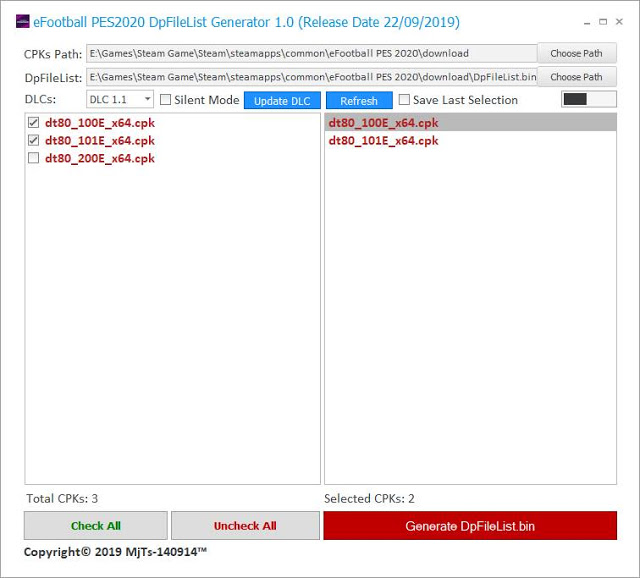The image size is (640, 578).
Task: Click the Uncheck All button
Action: pyautogui.click(x=245, y=525)
